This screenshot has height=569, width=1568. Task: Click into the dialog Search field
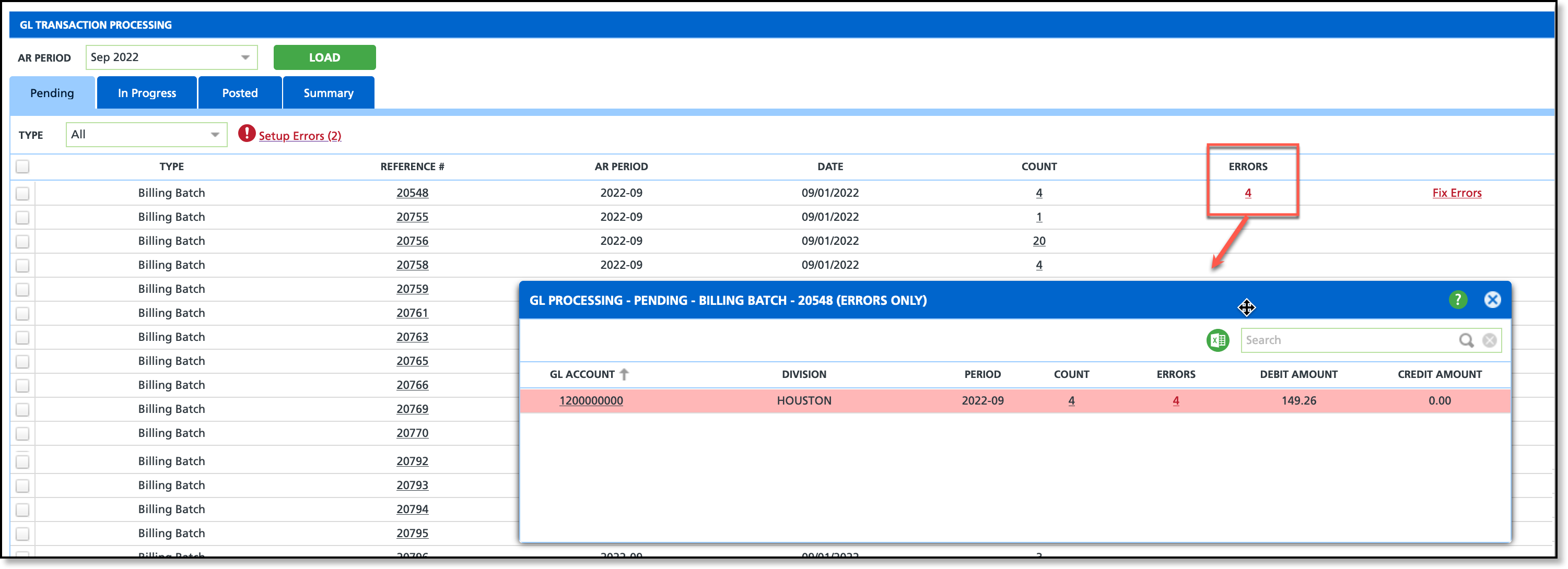(1345, 340)
